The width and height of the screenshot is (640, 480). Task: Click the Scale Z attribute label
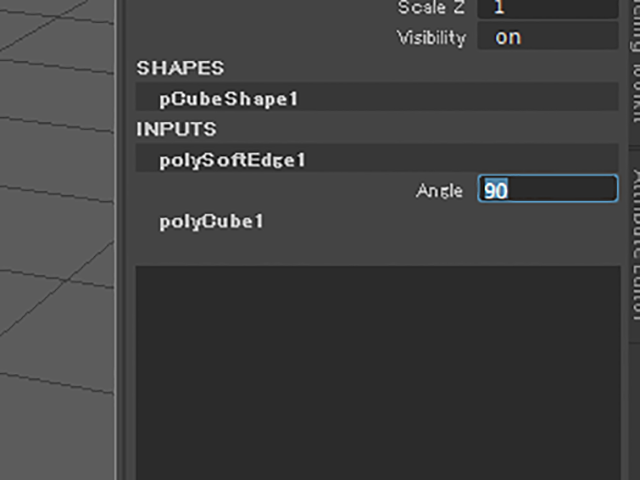[x=431, y=8]
